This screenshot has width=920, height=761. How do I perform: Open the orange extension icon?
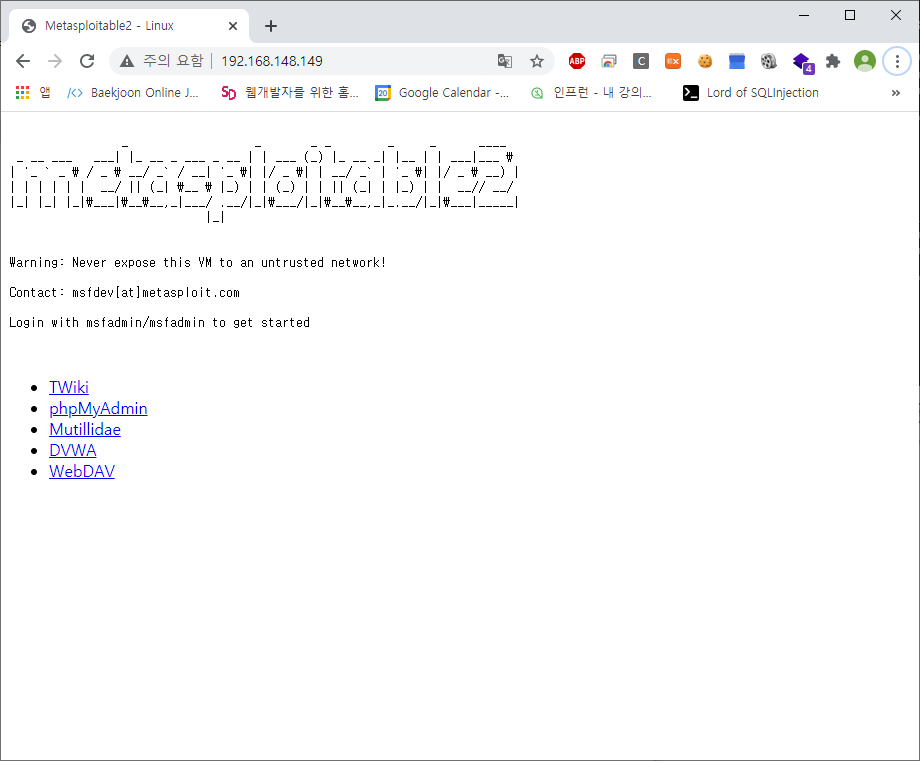click(x=673, y=61)
